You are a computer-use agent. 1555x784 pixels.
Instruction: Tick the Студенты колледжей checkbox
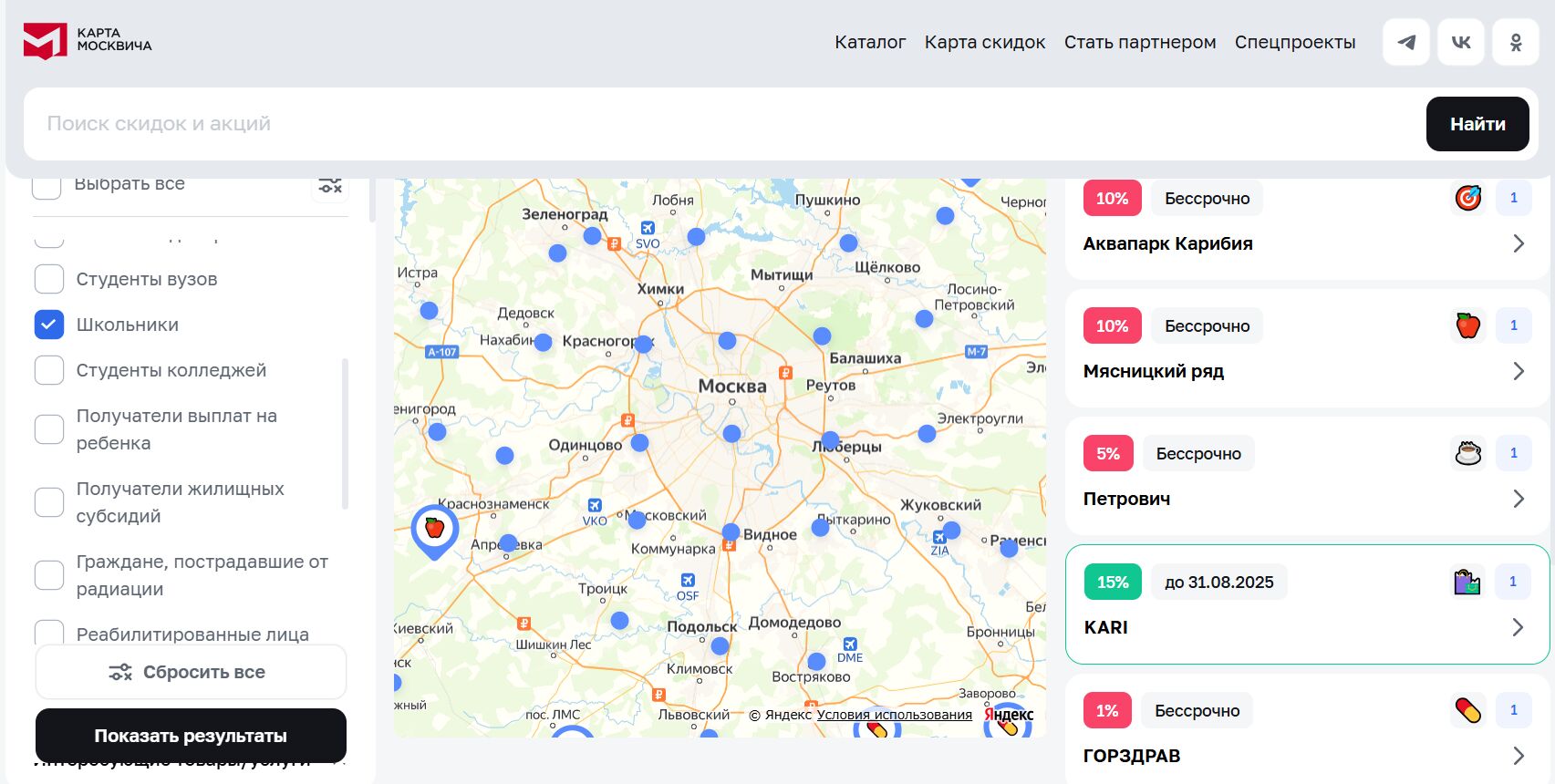tap(49, 370)
